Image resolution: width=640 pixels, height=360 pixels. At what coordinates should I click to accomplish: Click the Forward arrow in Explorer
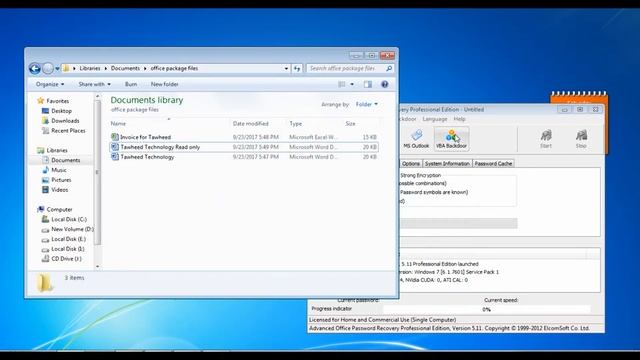click(48, 69)
